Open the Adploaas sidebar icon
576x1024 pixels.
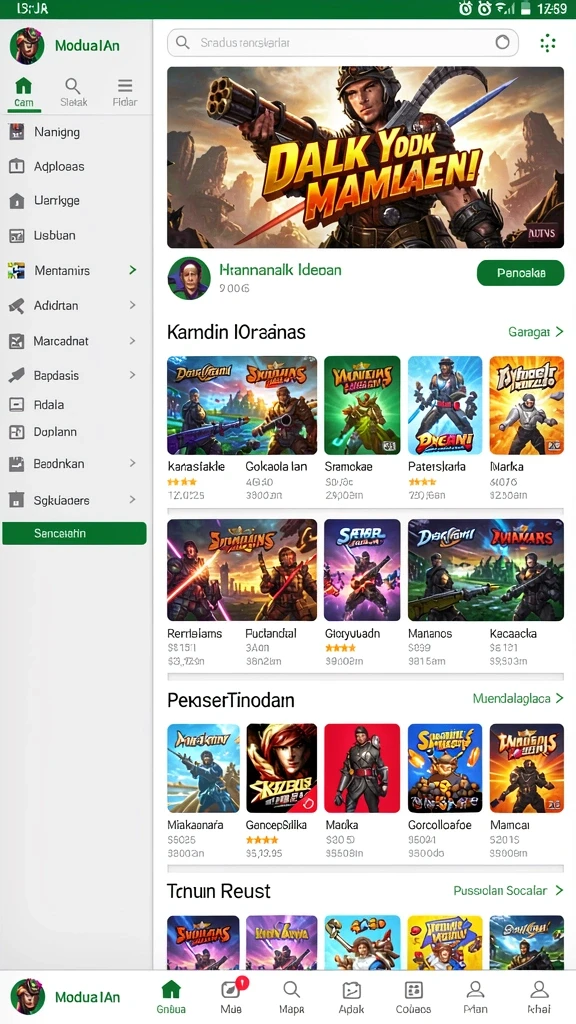[16, 167]
